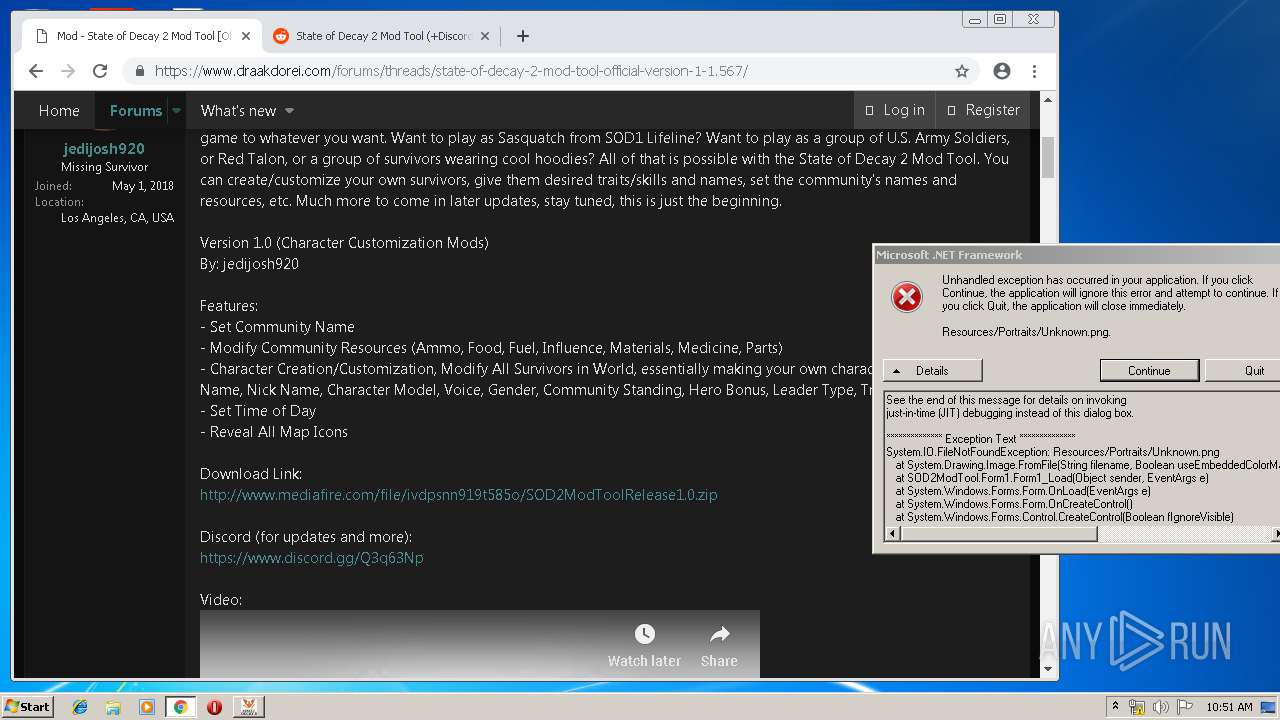Click the 'Version 1.0 (Character Customization Mods)' text
The width and height of the screenshot is (1280, 720).
point(344,243)
